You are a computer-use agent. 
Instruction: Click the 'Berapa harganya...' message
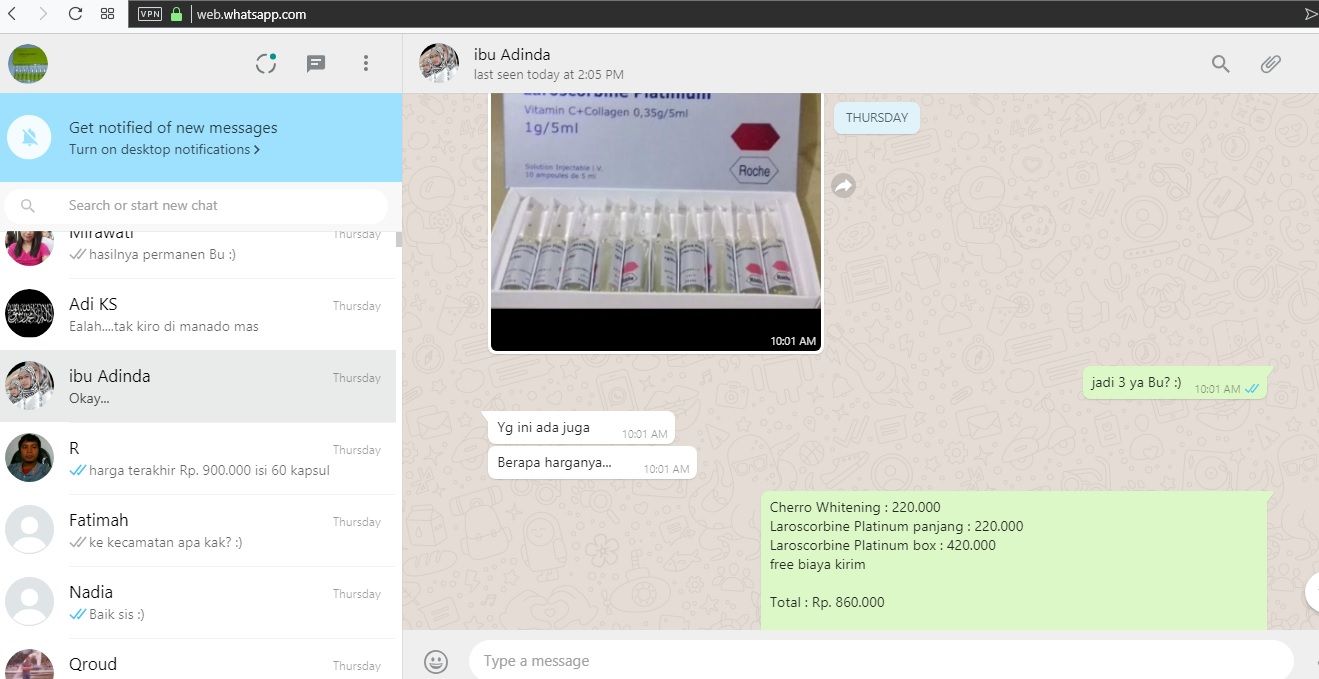pos(592,463)
